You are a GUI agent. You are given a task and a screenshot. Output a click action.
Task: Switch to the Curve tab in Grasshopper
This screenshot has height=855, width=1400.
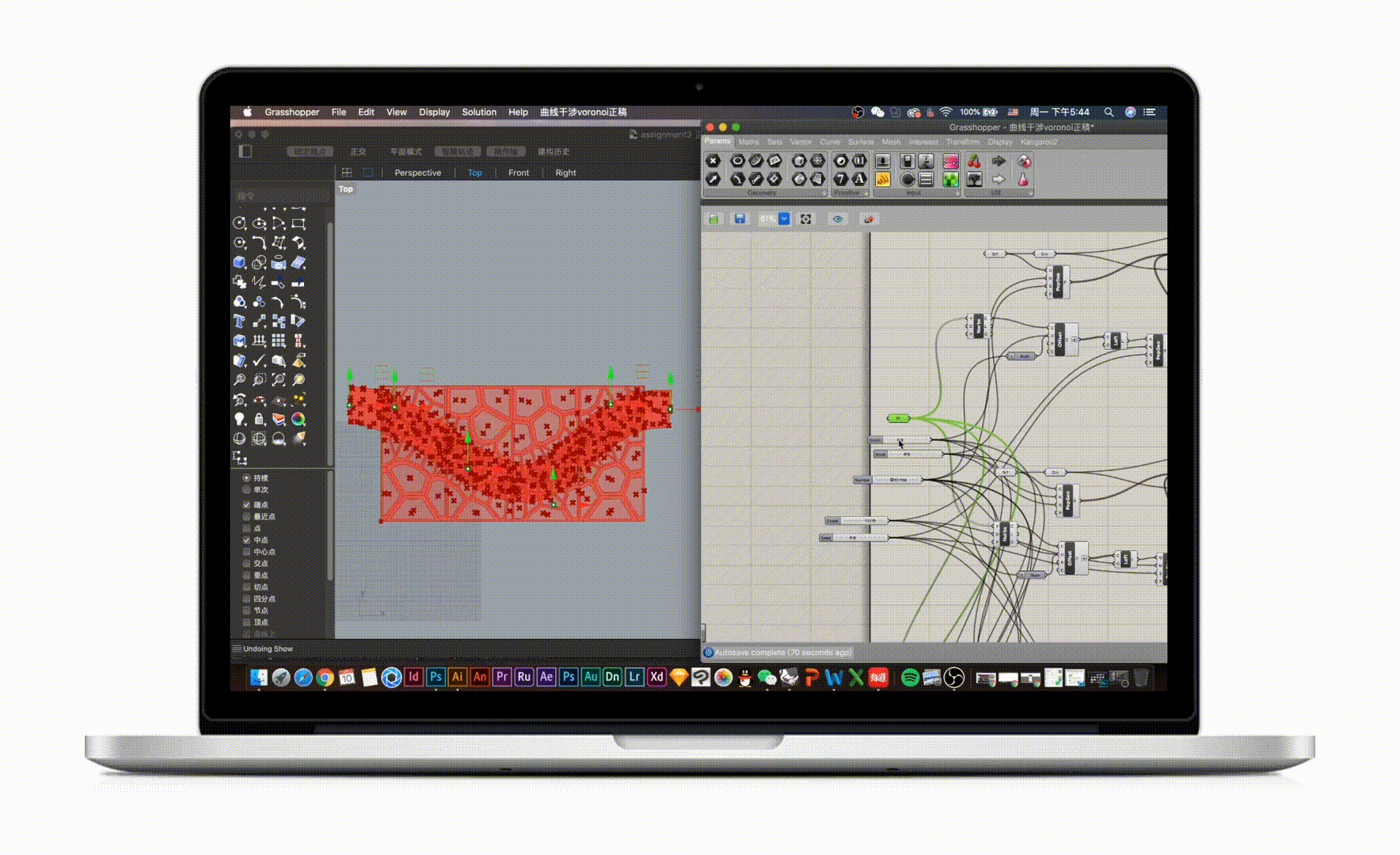830,142
